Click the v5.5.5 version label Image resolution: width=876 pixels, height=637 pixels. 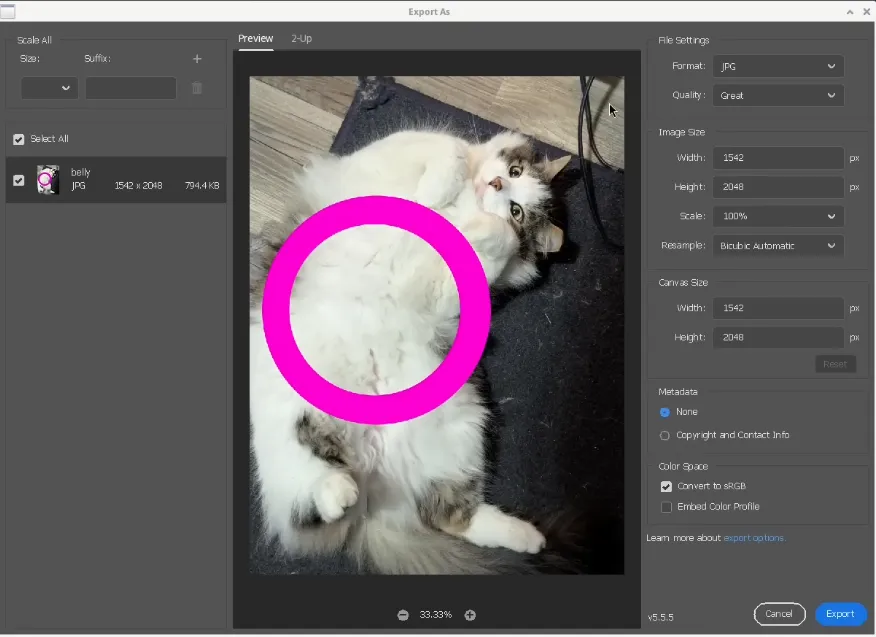[x=660, y=617]
